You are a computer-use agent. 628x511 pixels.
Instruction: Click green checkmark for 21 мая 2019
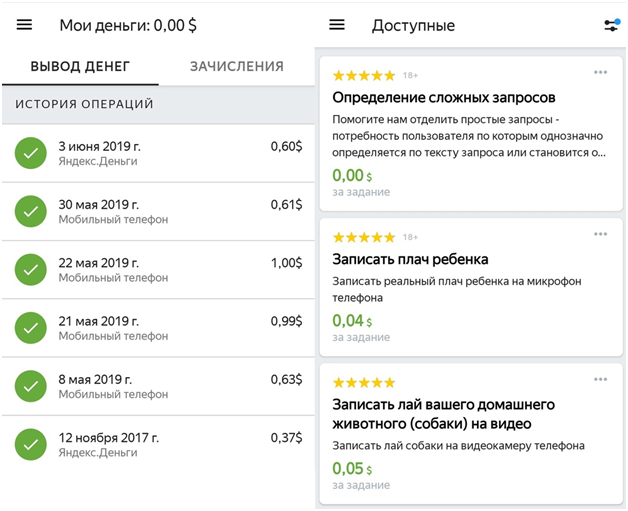click(x=31, y=328)
